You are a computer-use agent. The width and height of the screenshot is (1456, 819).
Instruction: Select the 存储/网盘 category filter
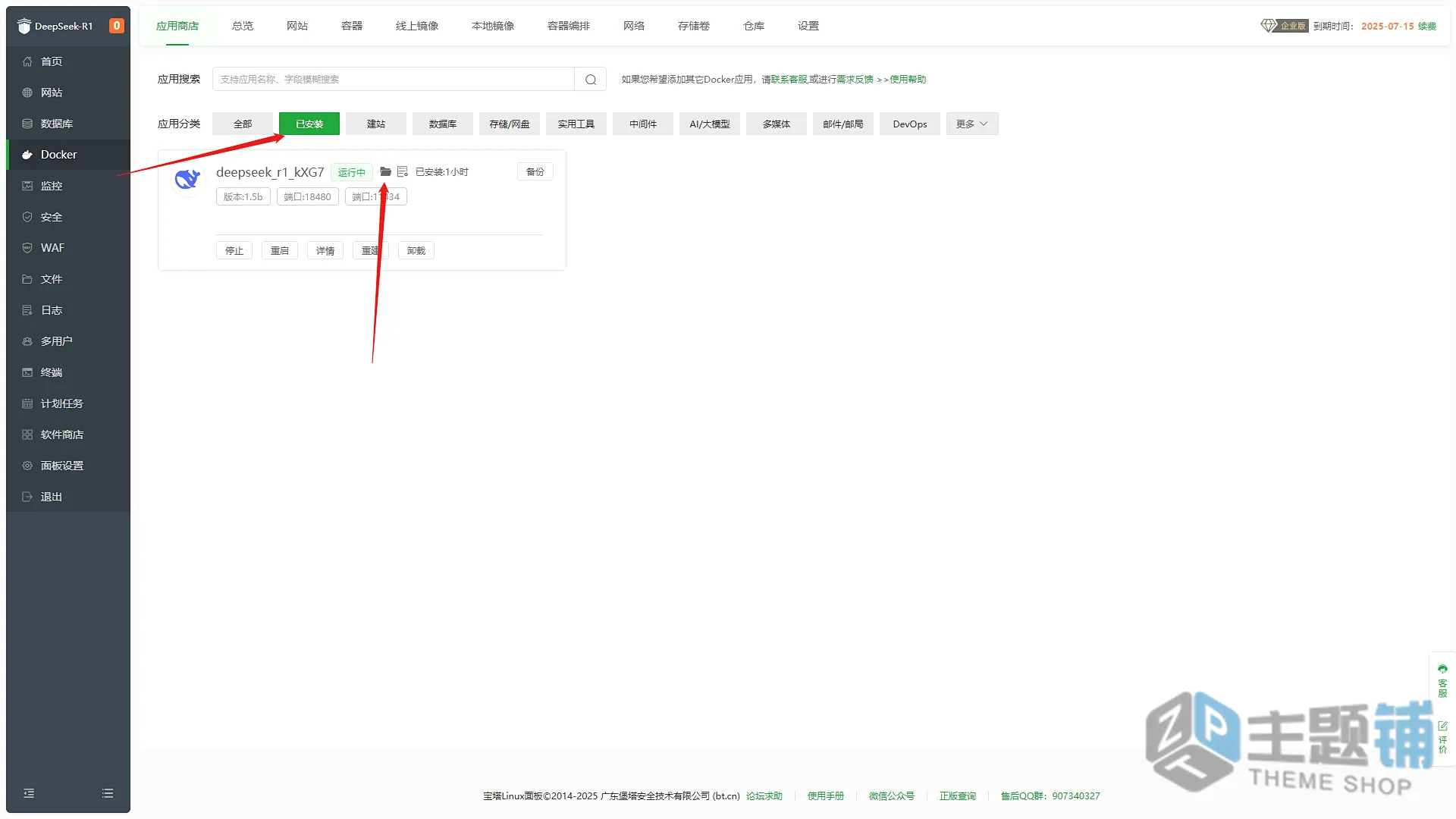[x=510, y=124]
